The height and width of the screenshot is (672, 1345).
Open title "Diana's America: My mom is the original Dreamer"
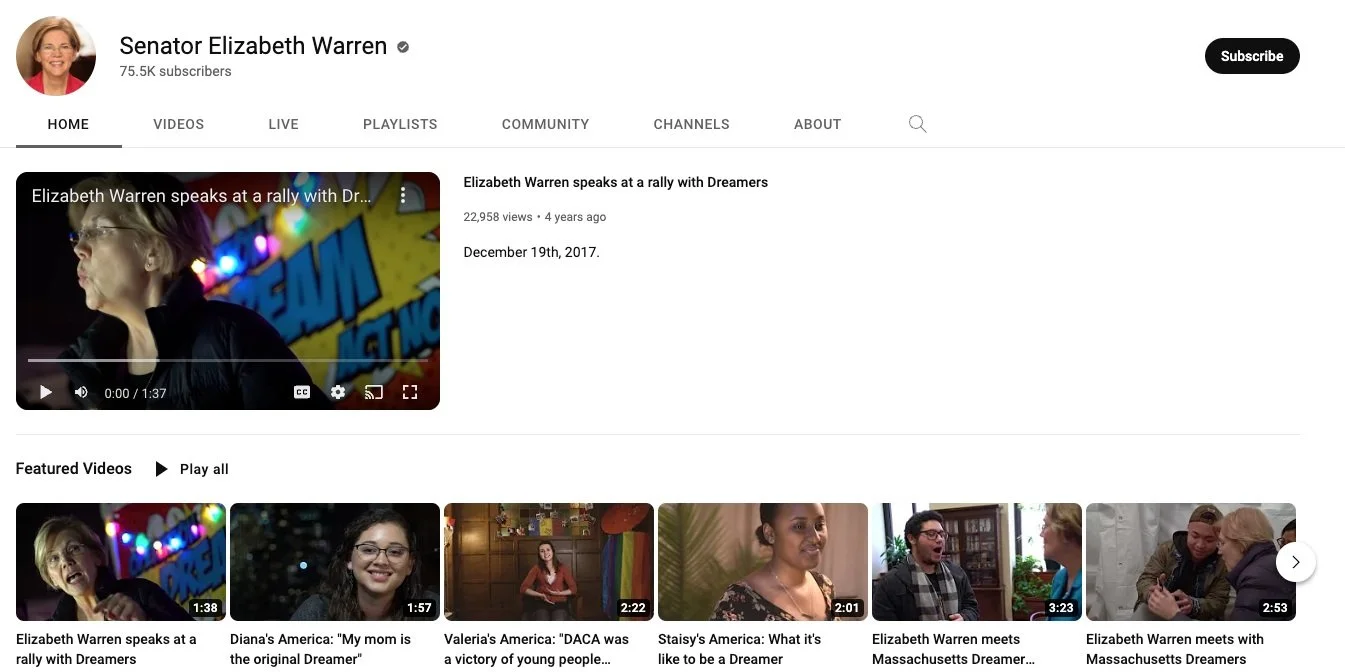click(x=320, y=649)
